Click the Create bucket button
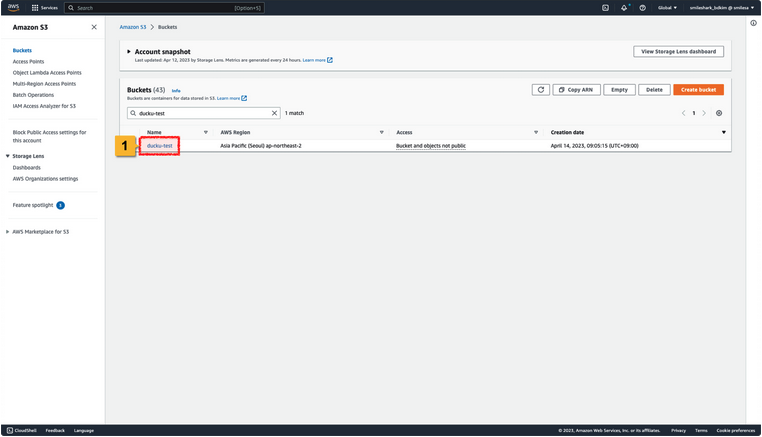 click(698, 90)
